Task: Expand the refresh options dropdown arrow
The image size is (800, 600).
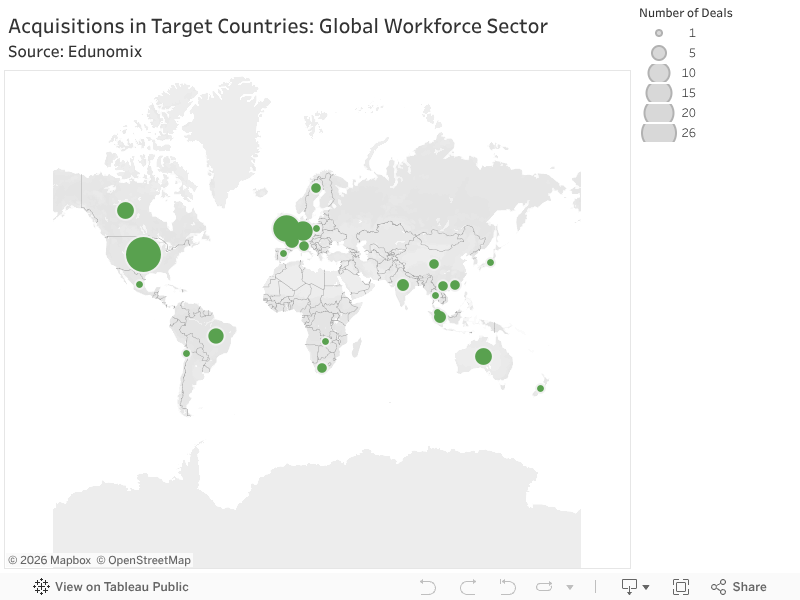Action: click(x=570, y=587)
